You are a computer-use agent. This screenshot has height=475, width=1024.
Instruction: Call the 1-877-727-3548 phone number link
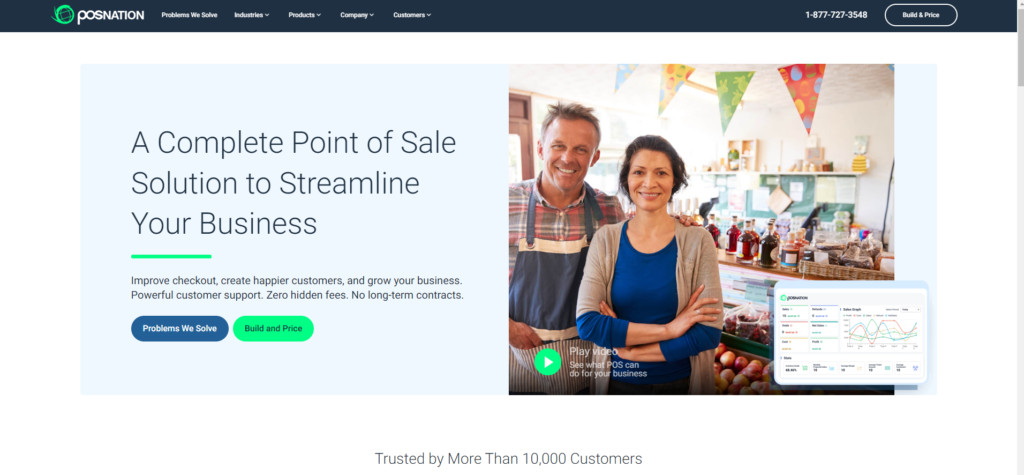[836, 15]
